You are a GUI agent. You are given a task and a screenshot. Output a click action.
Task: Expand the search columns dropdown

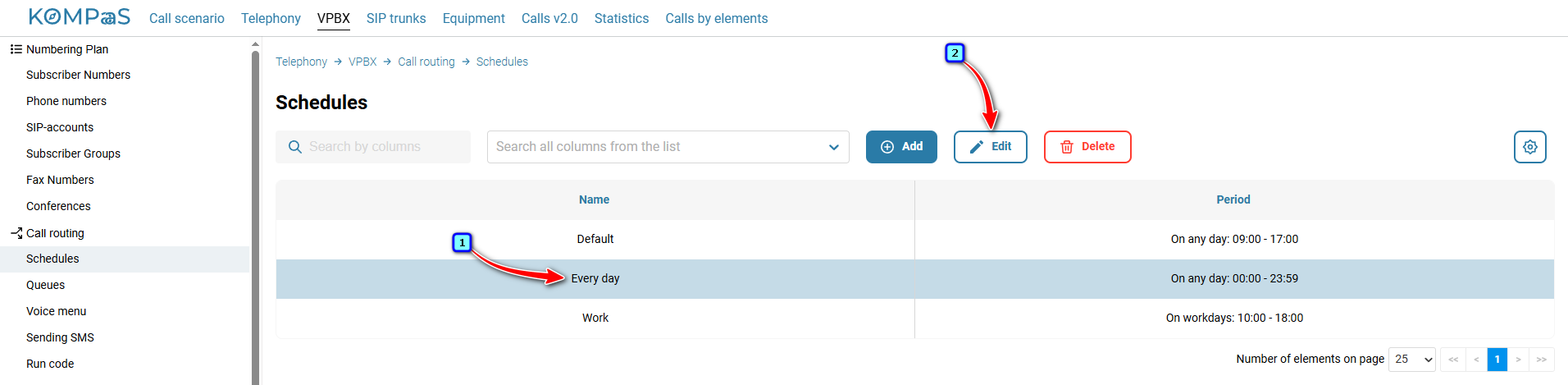[x=833, y=147]
